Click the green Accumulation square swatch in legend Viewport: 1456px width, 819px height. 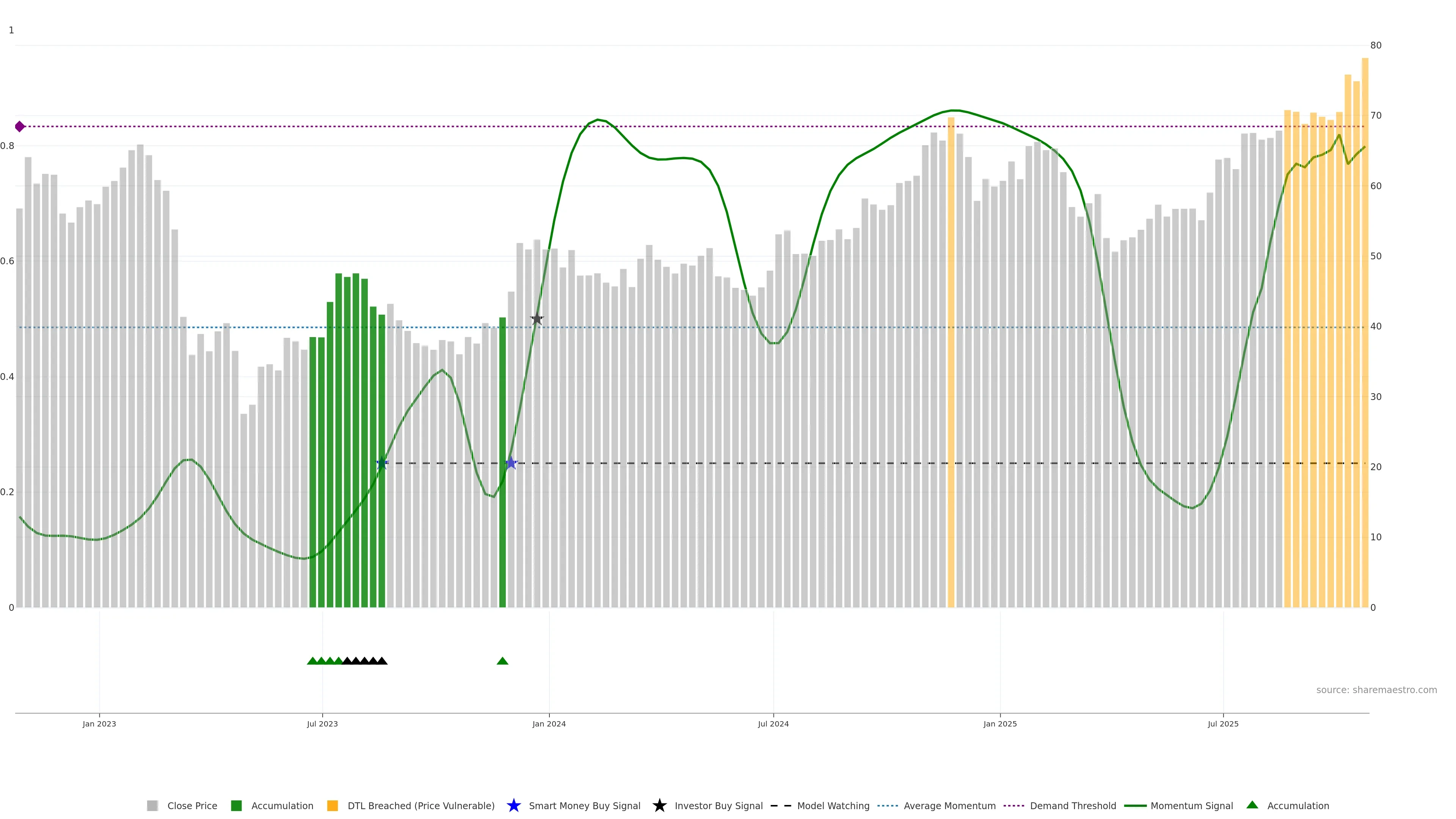(236, 805)
